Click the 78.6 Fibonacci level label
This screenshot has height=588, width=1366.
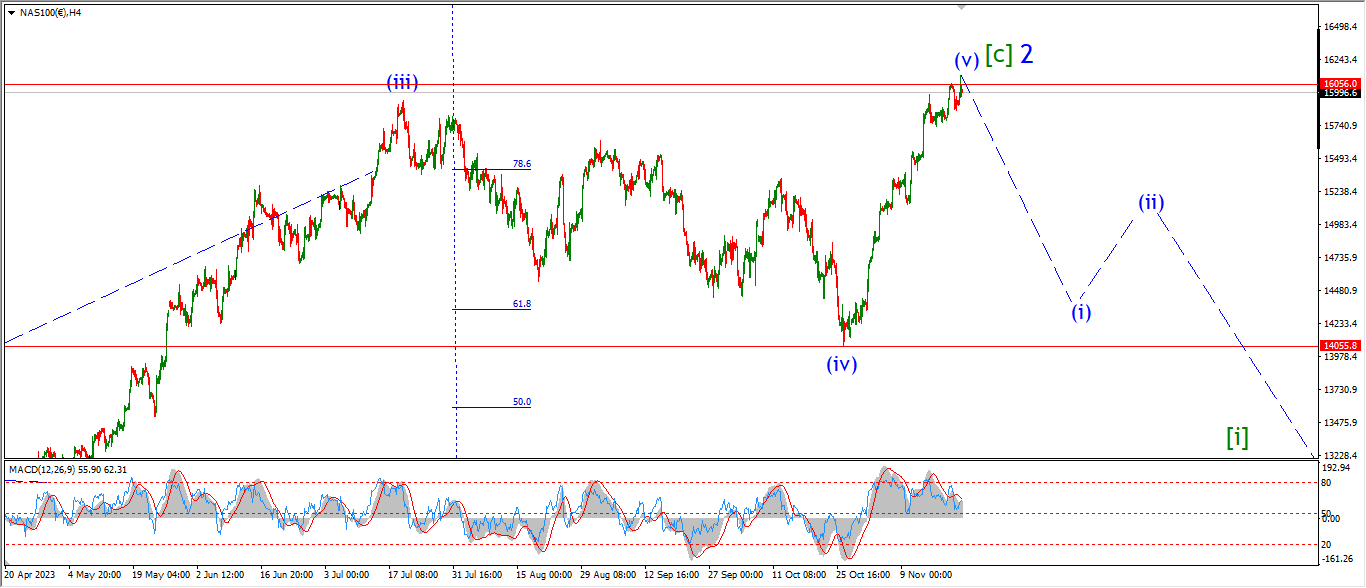521,164
